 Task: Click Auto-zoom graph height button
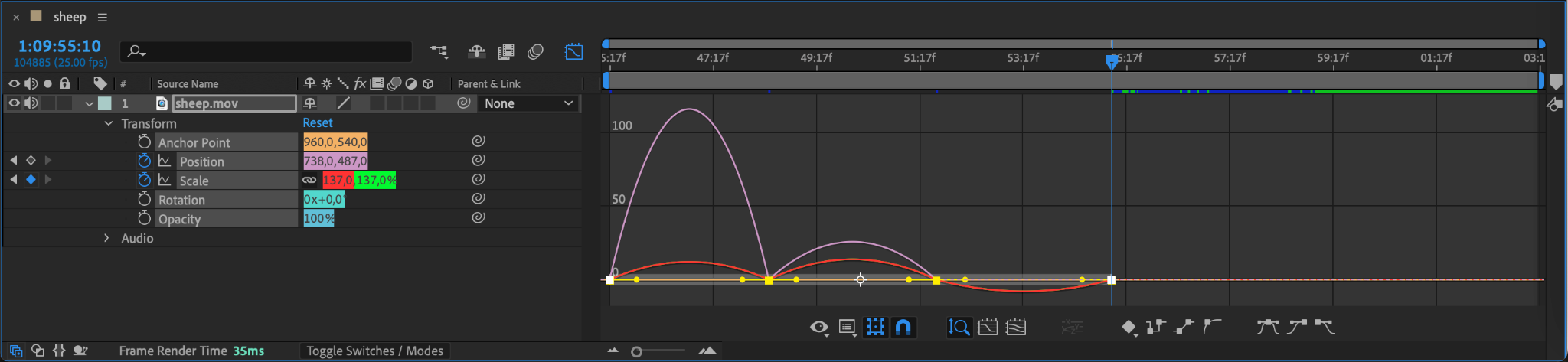pos(959,328)
